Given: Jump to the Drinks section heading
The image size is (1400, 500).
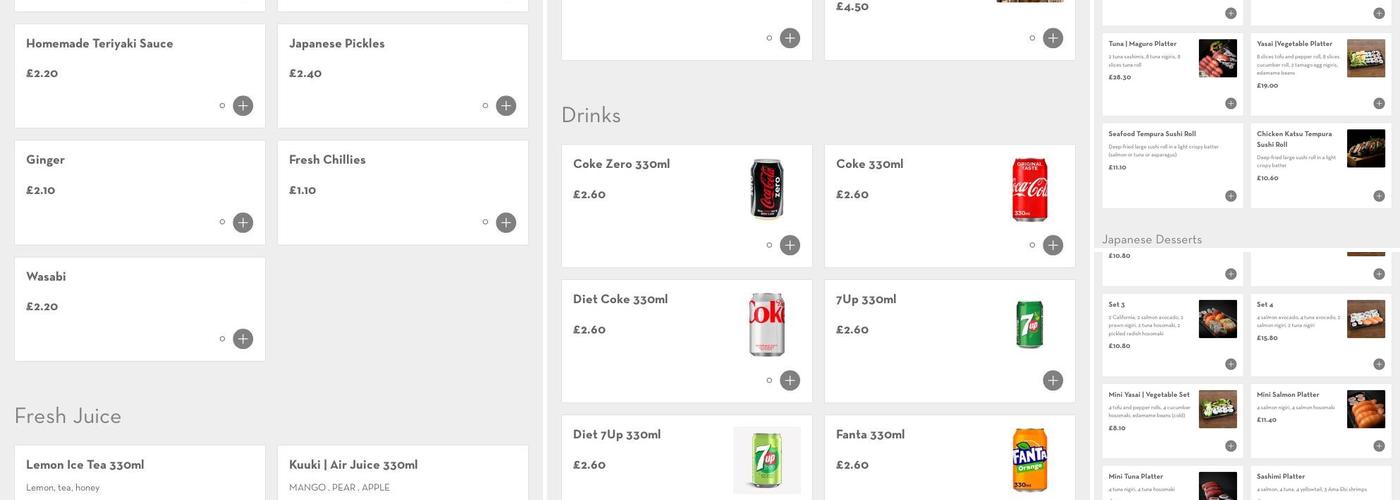Looking at the screenshot, I should tap(591, 115).
